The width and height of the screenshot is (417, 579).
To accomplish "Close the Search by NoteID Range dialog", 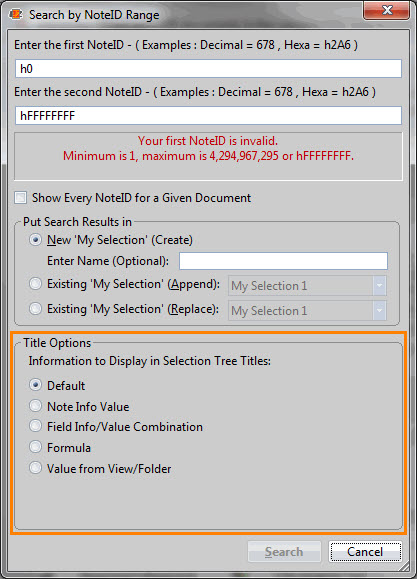I will click(x=386, y=10).
